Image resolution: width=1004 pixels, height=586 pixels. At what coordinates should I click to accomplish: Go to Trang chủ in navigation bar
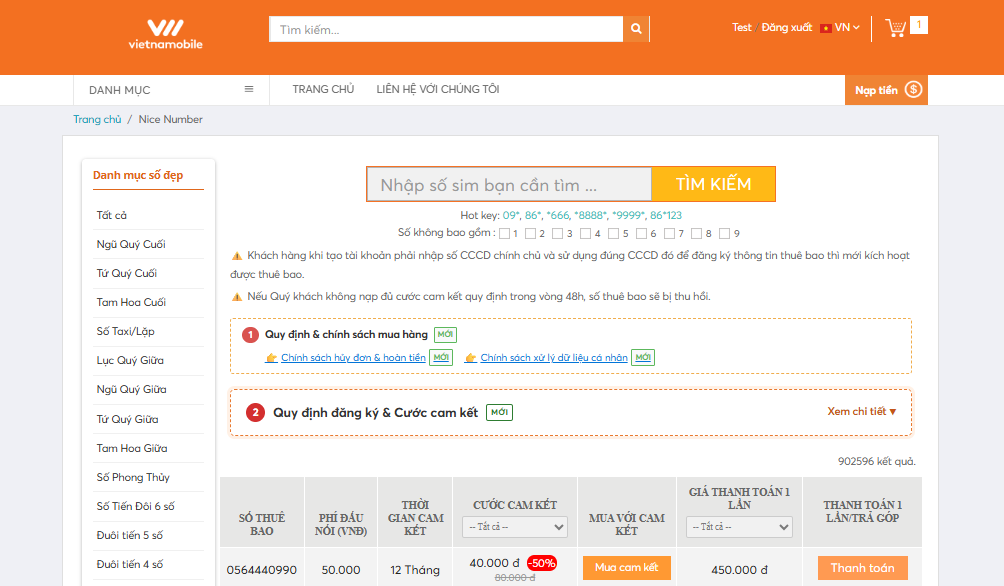pyautogui.click(x=323, y=90)
